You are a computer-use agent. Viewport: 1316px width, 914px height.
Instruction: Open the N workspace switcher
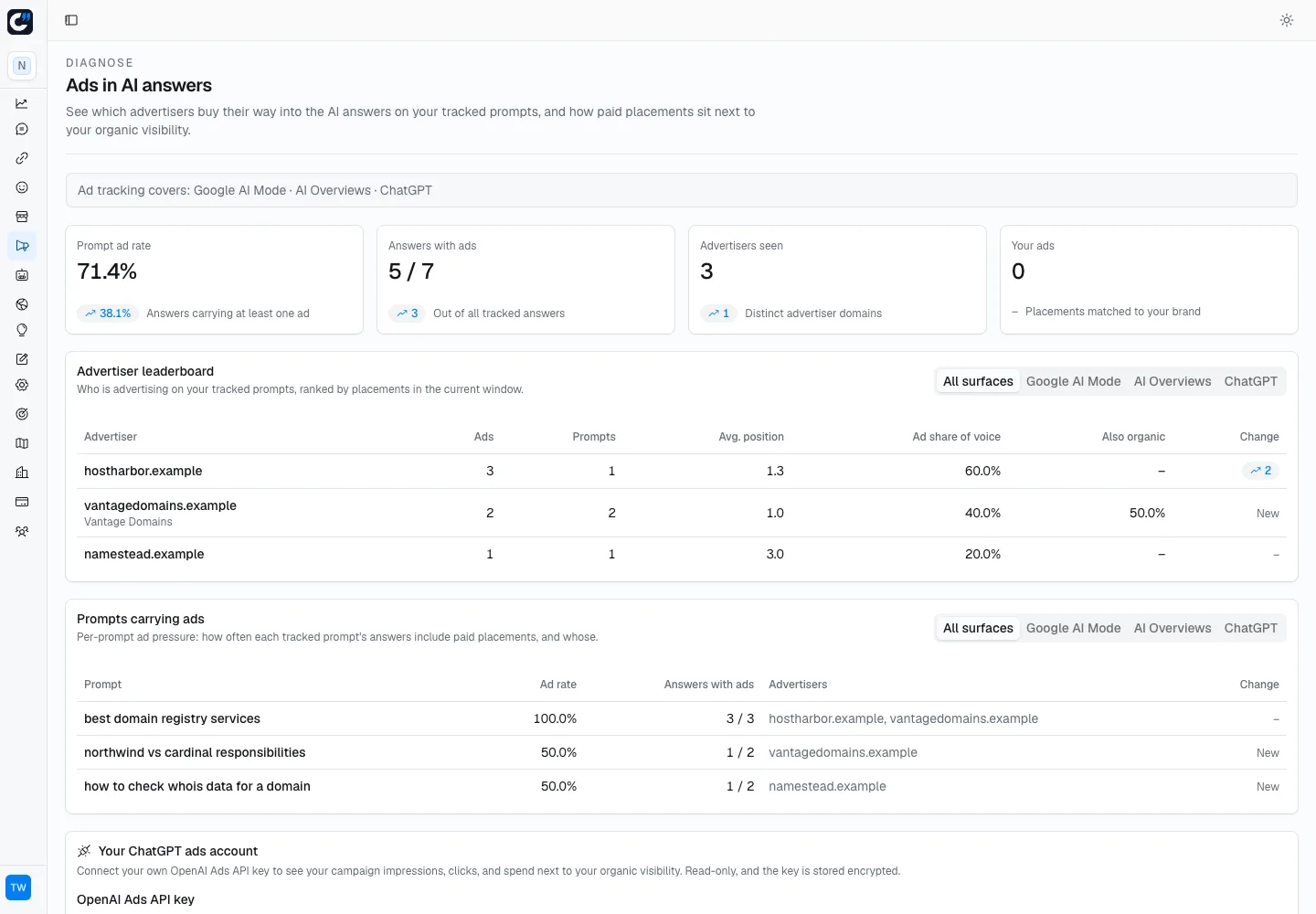pyautogui.click(x=22, y=66)
